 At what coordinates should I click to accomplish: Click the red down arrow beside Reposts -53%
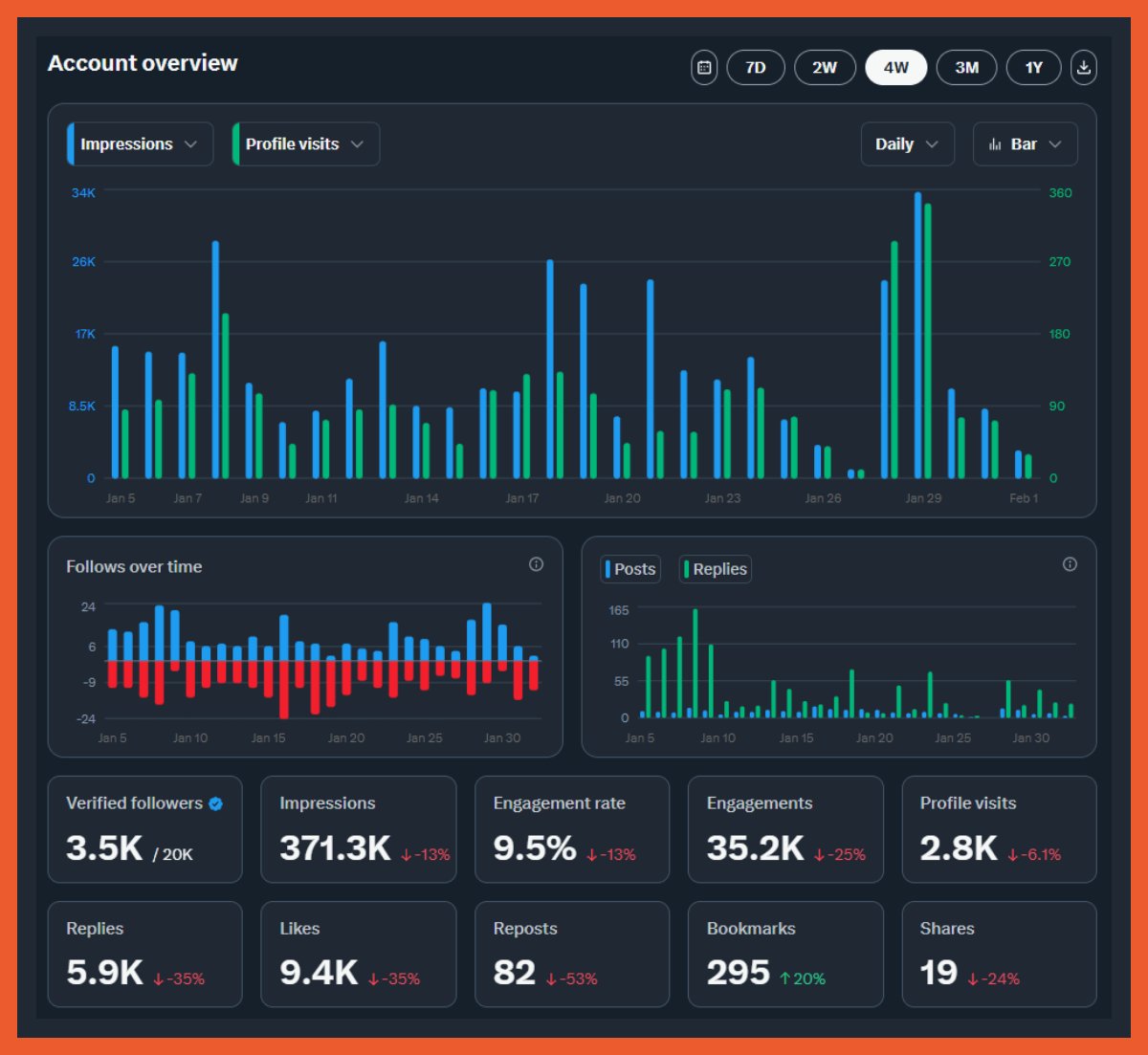pyautogui.click(x=551, y=978)
